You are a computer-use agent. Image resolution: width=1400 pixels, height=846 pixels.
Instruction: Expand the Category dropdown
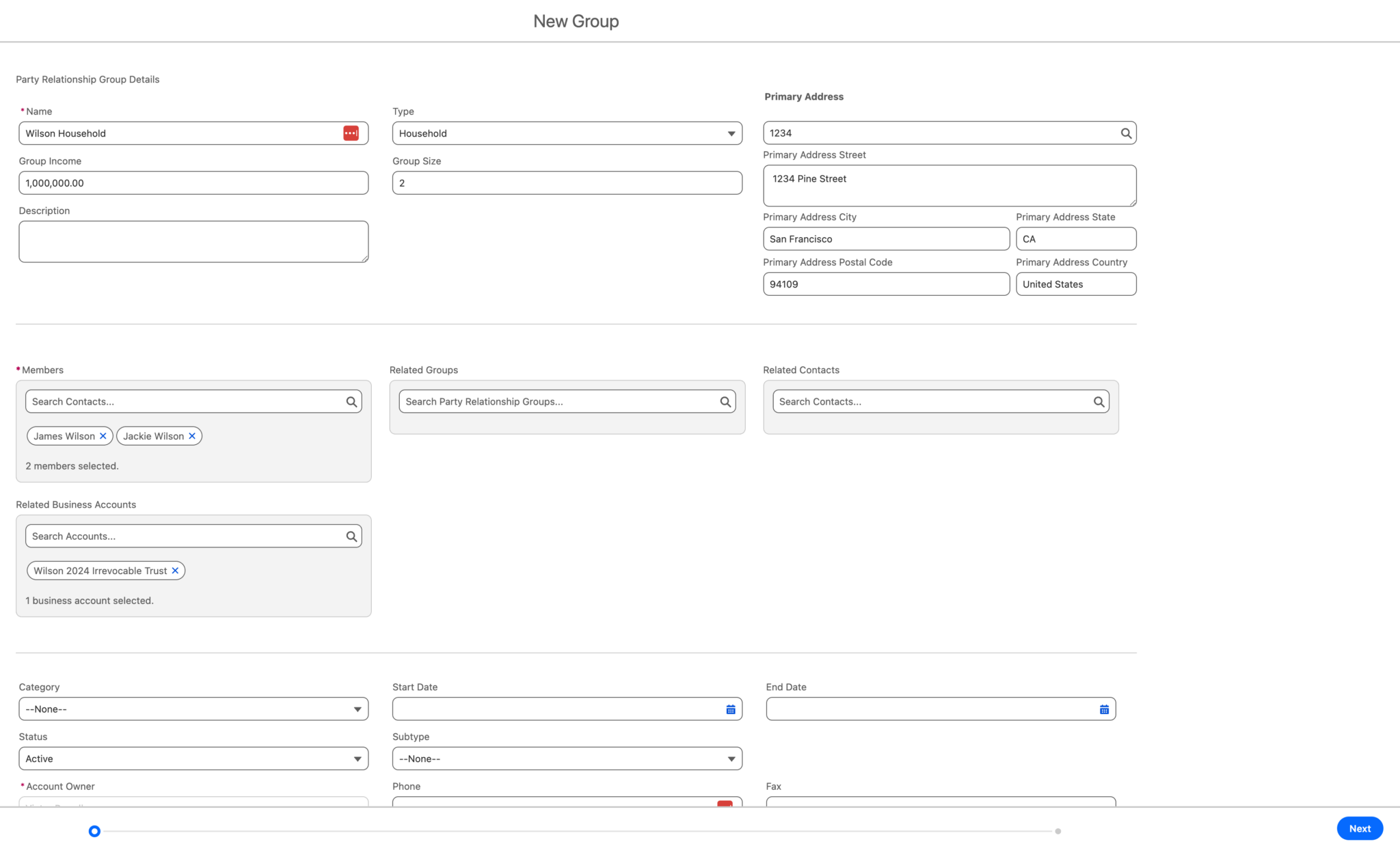[357, 709]
